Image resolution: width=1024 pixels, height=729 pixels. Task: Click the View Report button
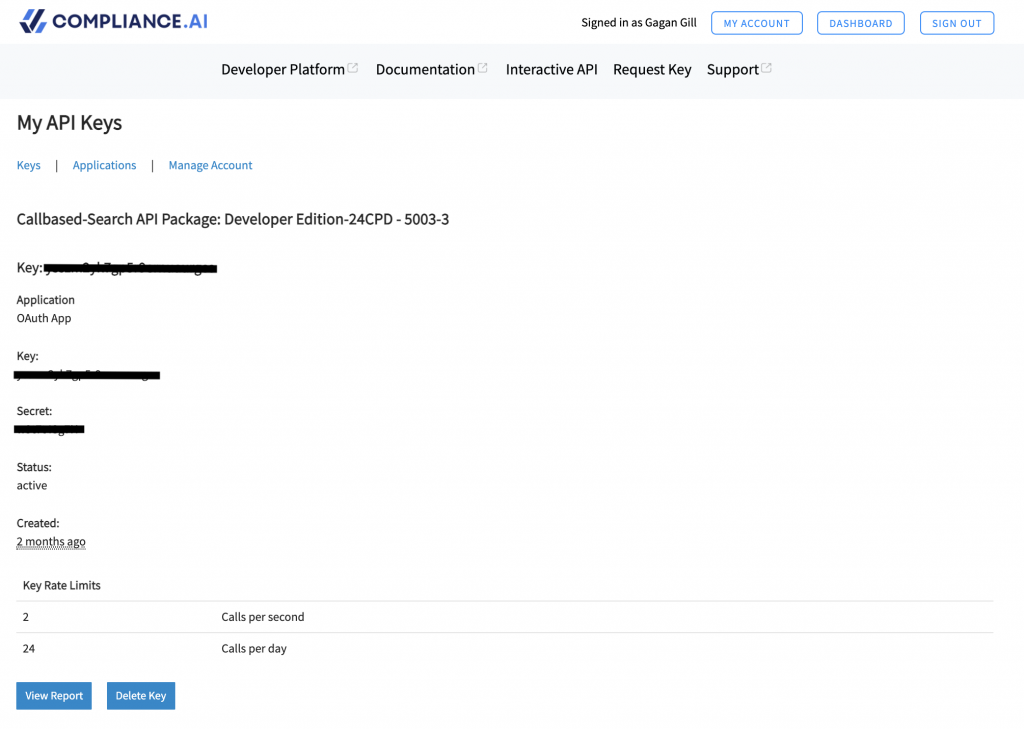(x=54, y=696)
